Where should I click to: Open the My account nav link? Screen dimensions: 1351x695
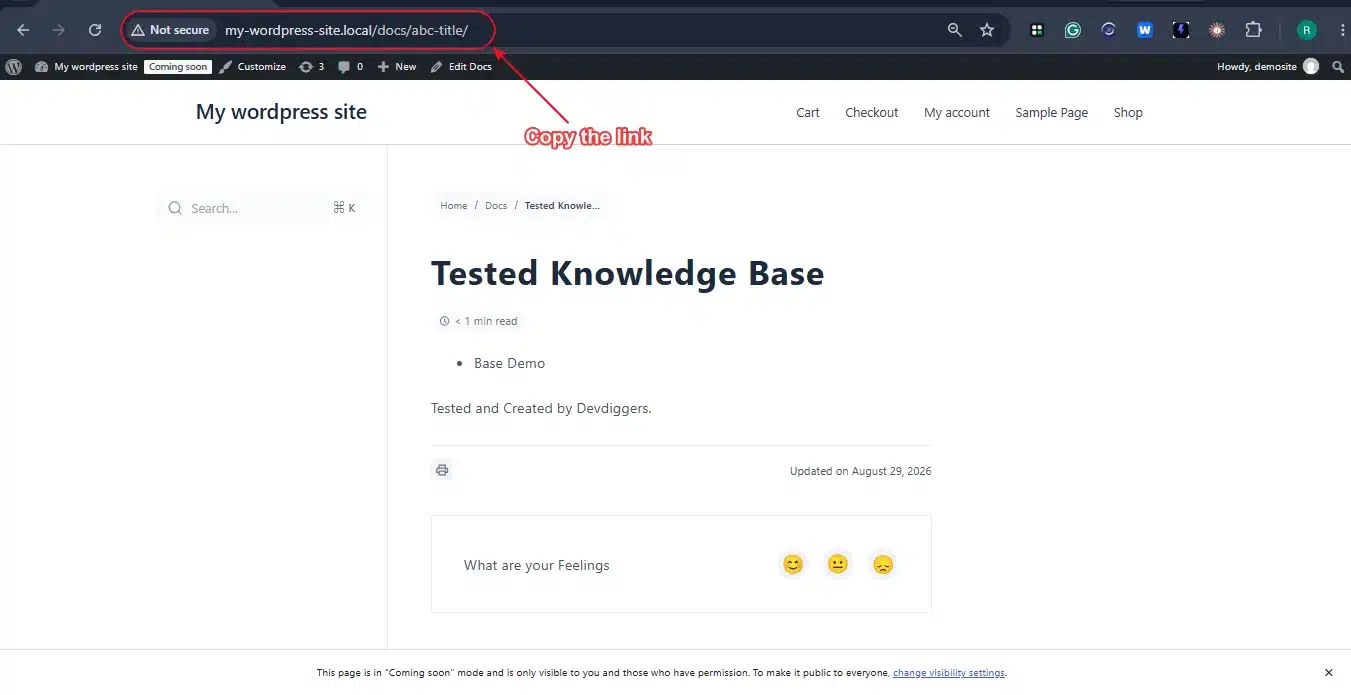click(x=957, y=113)
